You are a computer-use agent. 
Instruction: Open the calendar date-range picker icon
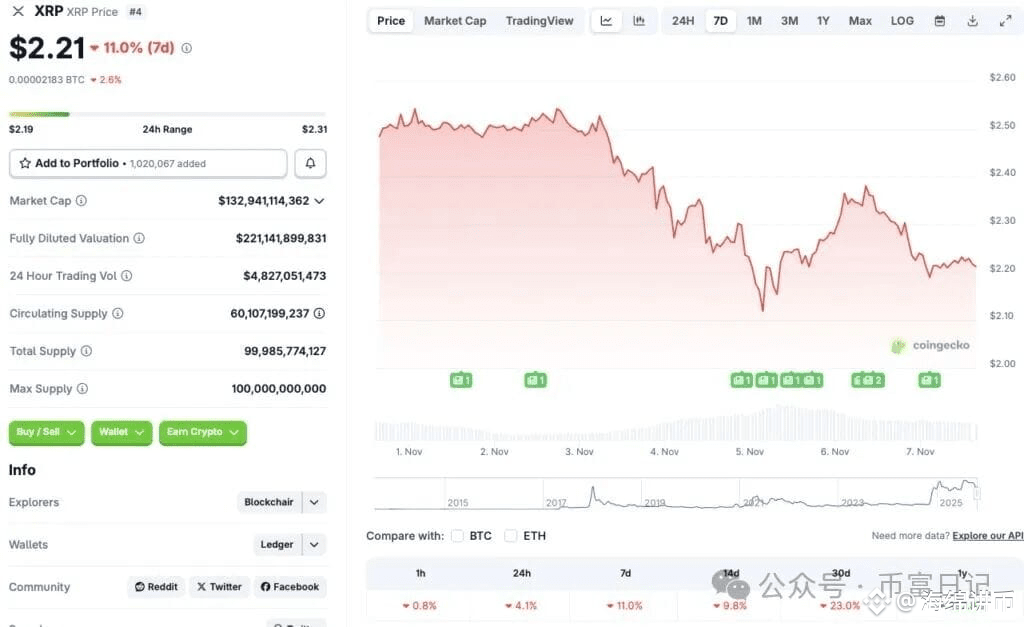(938, 20)
